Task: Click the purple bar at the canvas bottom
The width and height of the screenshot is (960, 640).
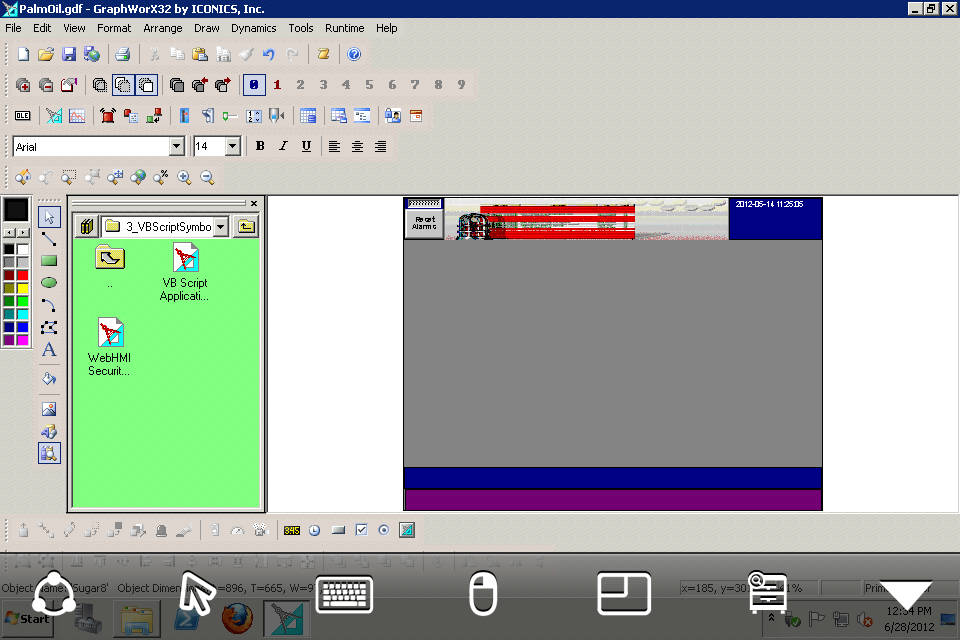Action: pos(613,500)
